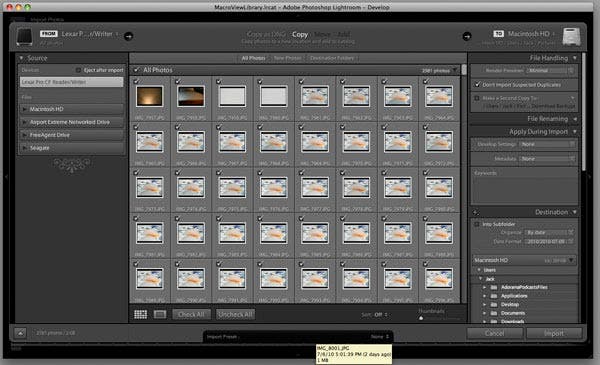Toggle Eject after import checkbox
Image resolution: width=600 pixels, height=365 pixels.
click(x=78, y=70)
